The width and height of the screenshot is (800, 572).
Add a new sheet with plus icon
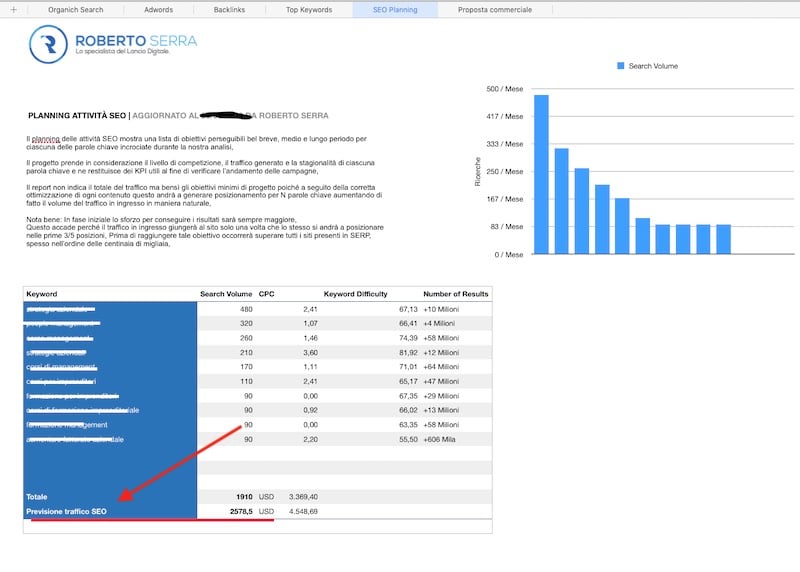[14, 9]
